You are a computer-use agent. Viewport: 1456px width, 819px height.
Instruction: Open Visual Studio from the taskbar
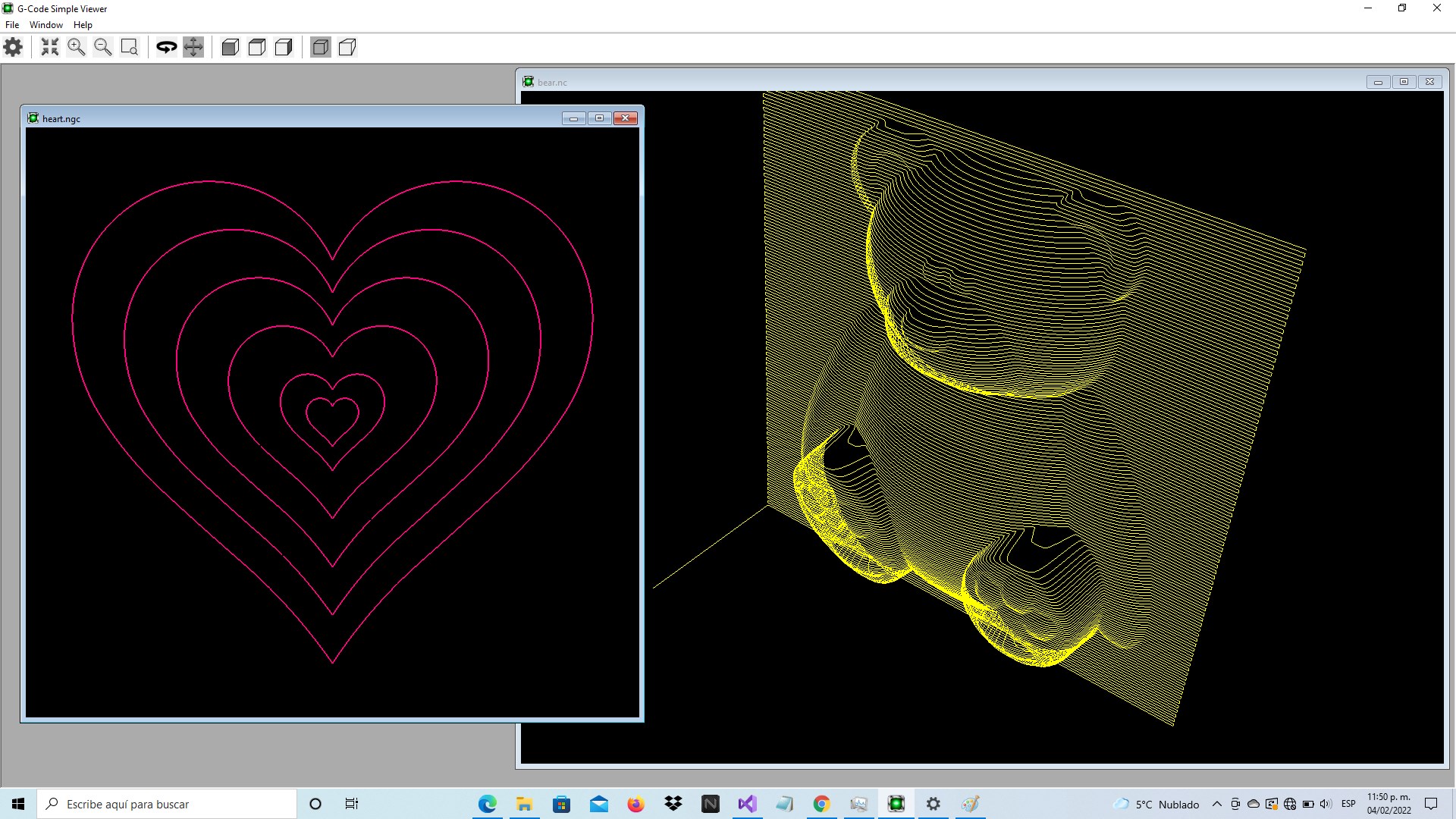pyautogui.click(x=747, y=804)
